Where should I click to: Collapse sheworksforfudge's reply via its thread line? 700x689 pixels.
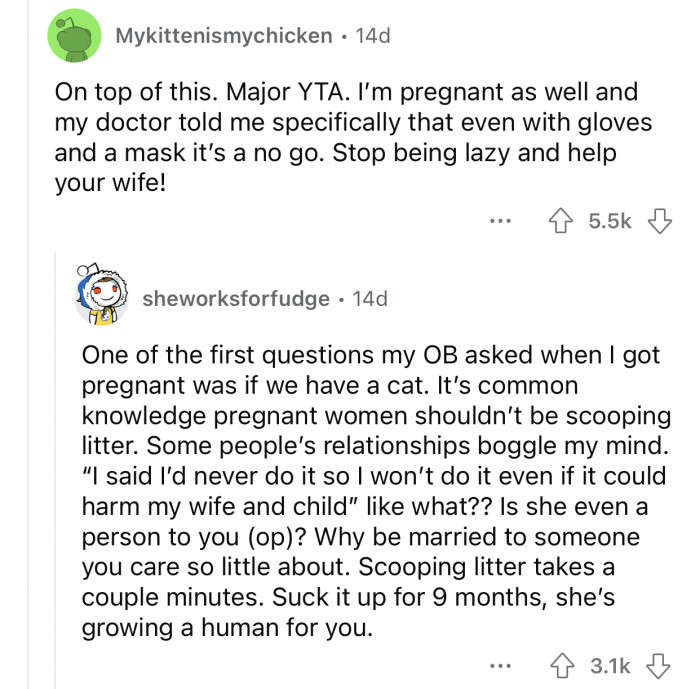click(55, 469)
